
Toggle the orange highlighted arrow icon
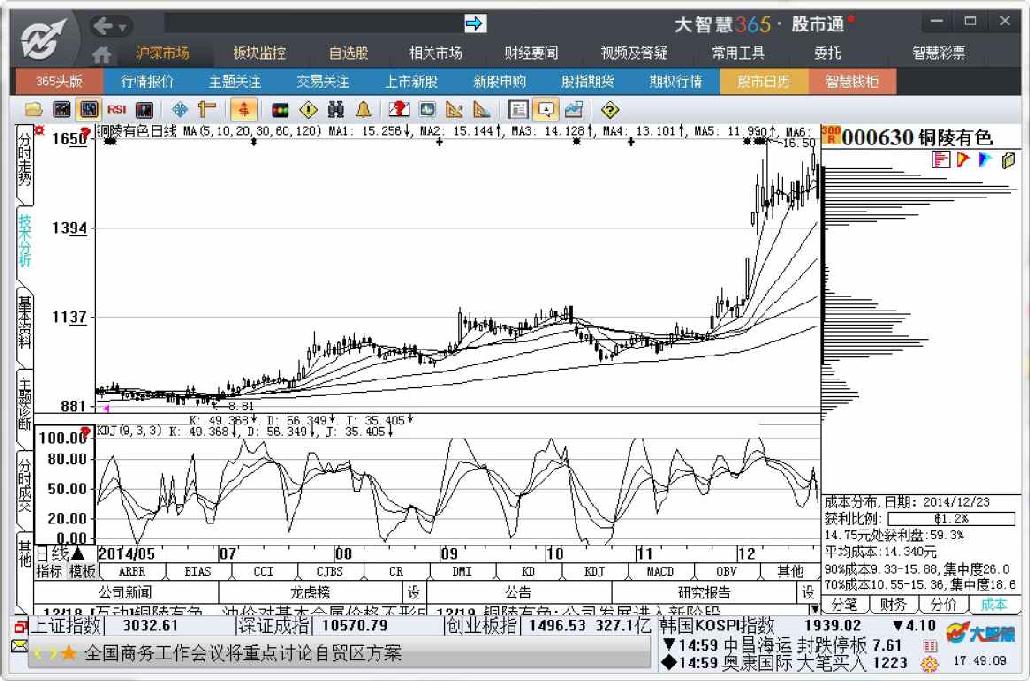[x=244, y=110]
